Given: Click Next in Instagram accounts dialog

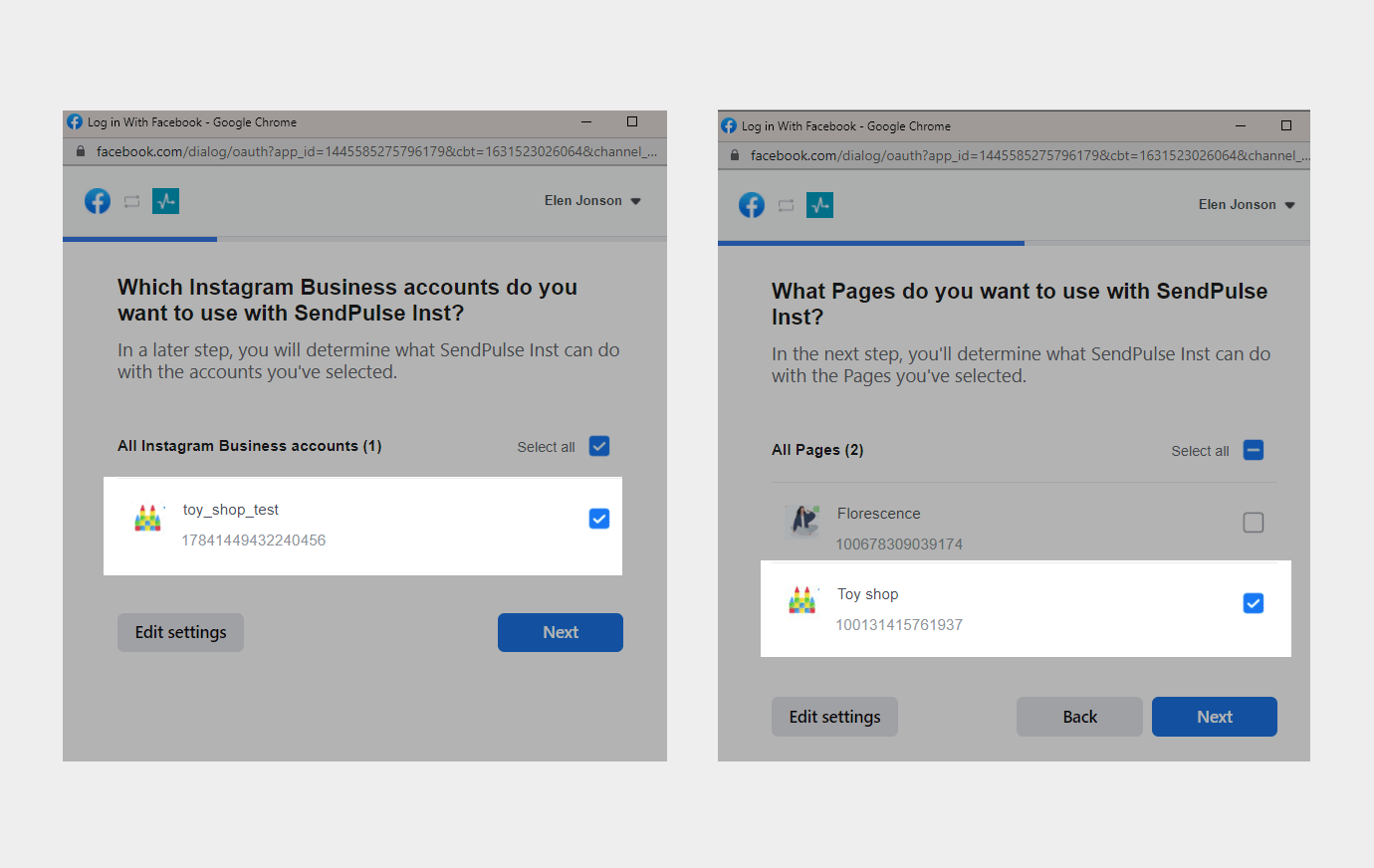Looking at the screenshot, I should (561, 632).
